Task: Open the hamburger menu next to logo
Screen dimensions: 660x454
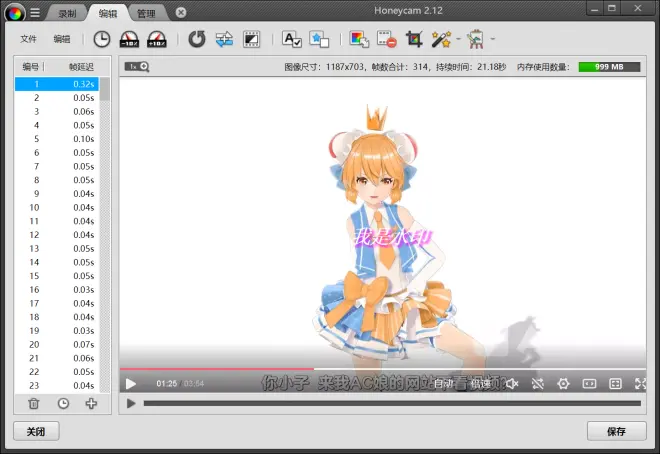Action: (35, 13)
